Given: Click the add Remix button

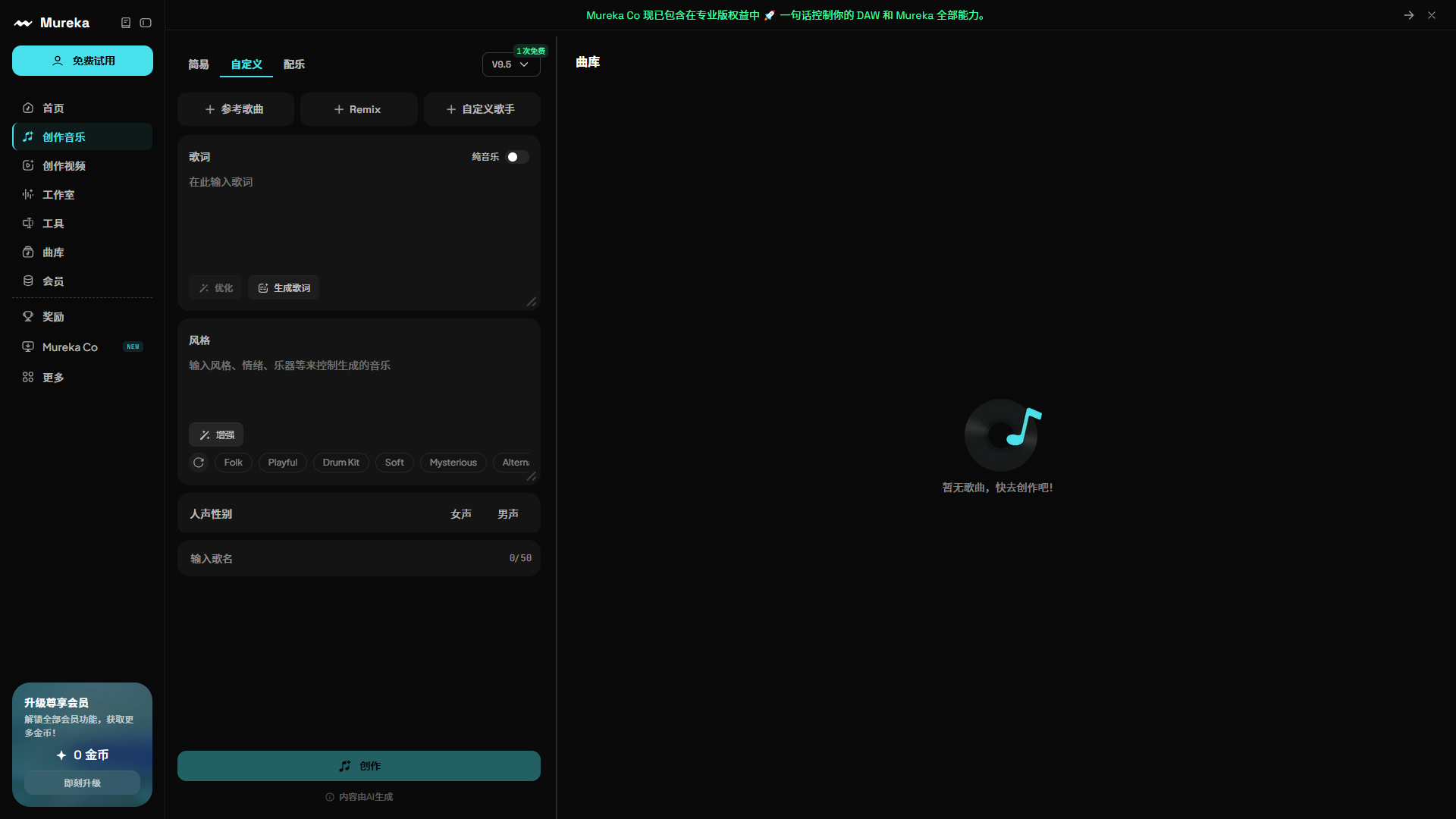Looking at the screenshot, I should 359,109.
